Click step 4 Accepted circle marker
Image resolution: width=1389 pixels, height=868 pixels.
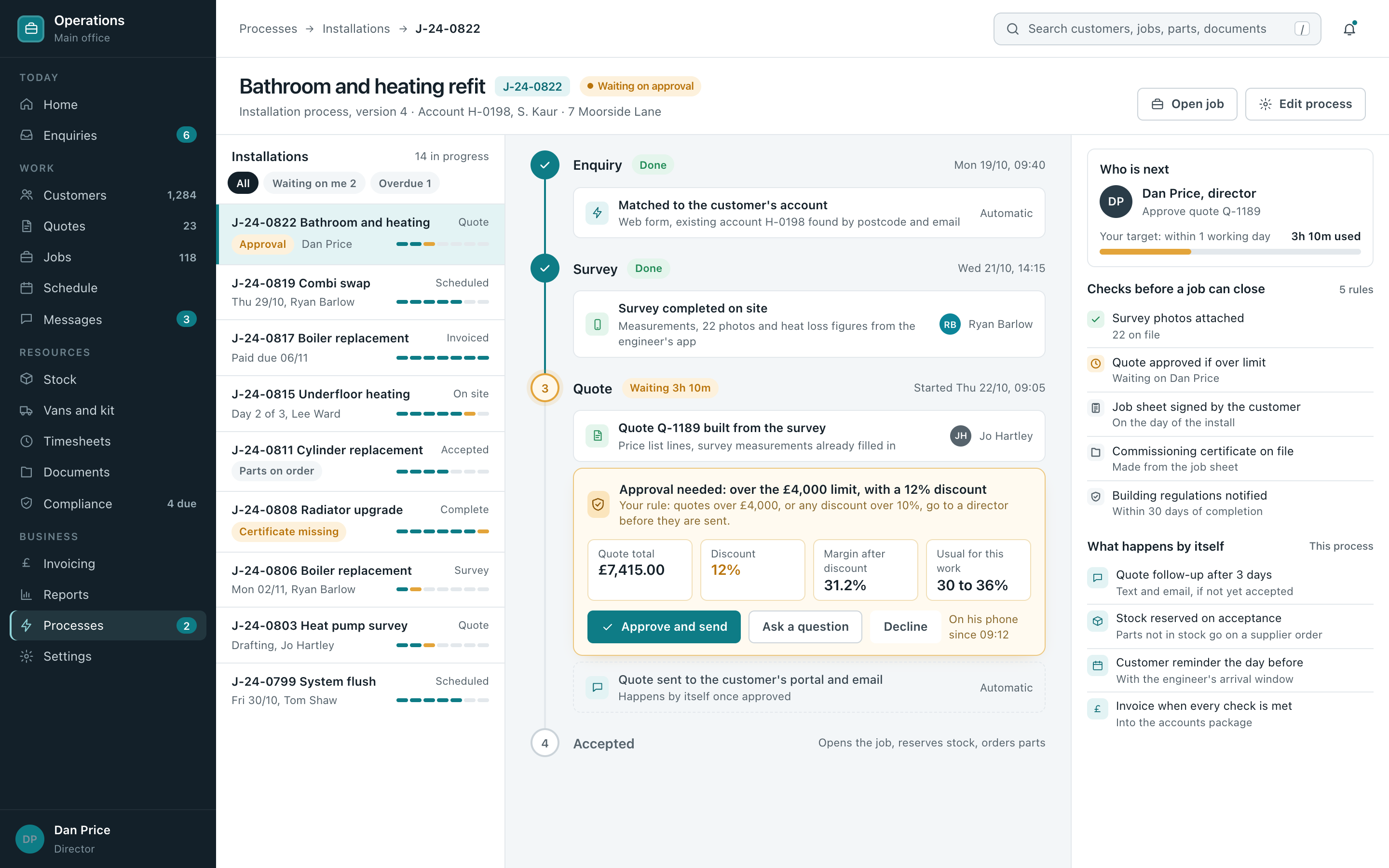545,743
